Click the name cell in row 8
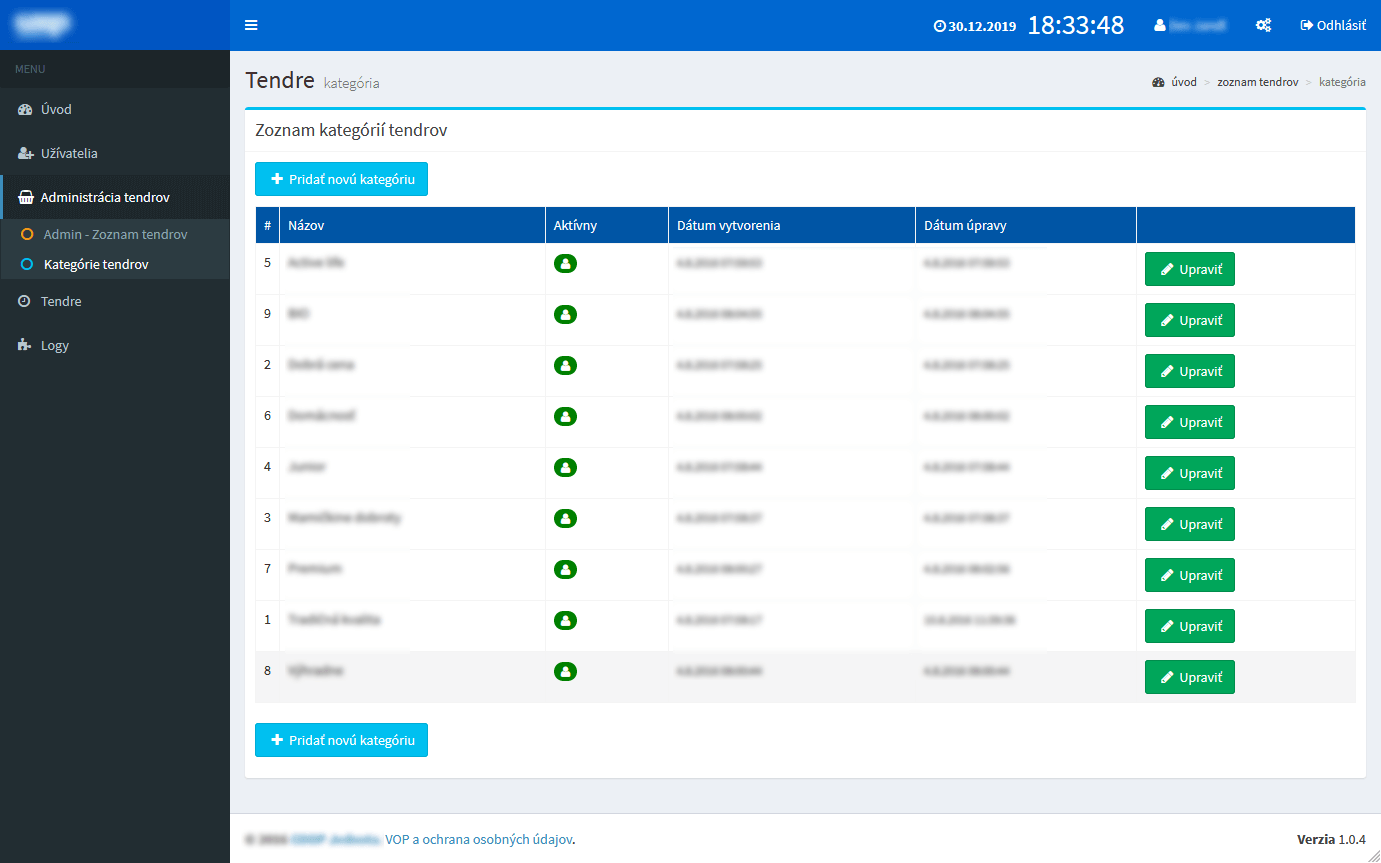 412,677
